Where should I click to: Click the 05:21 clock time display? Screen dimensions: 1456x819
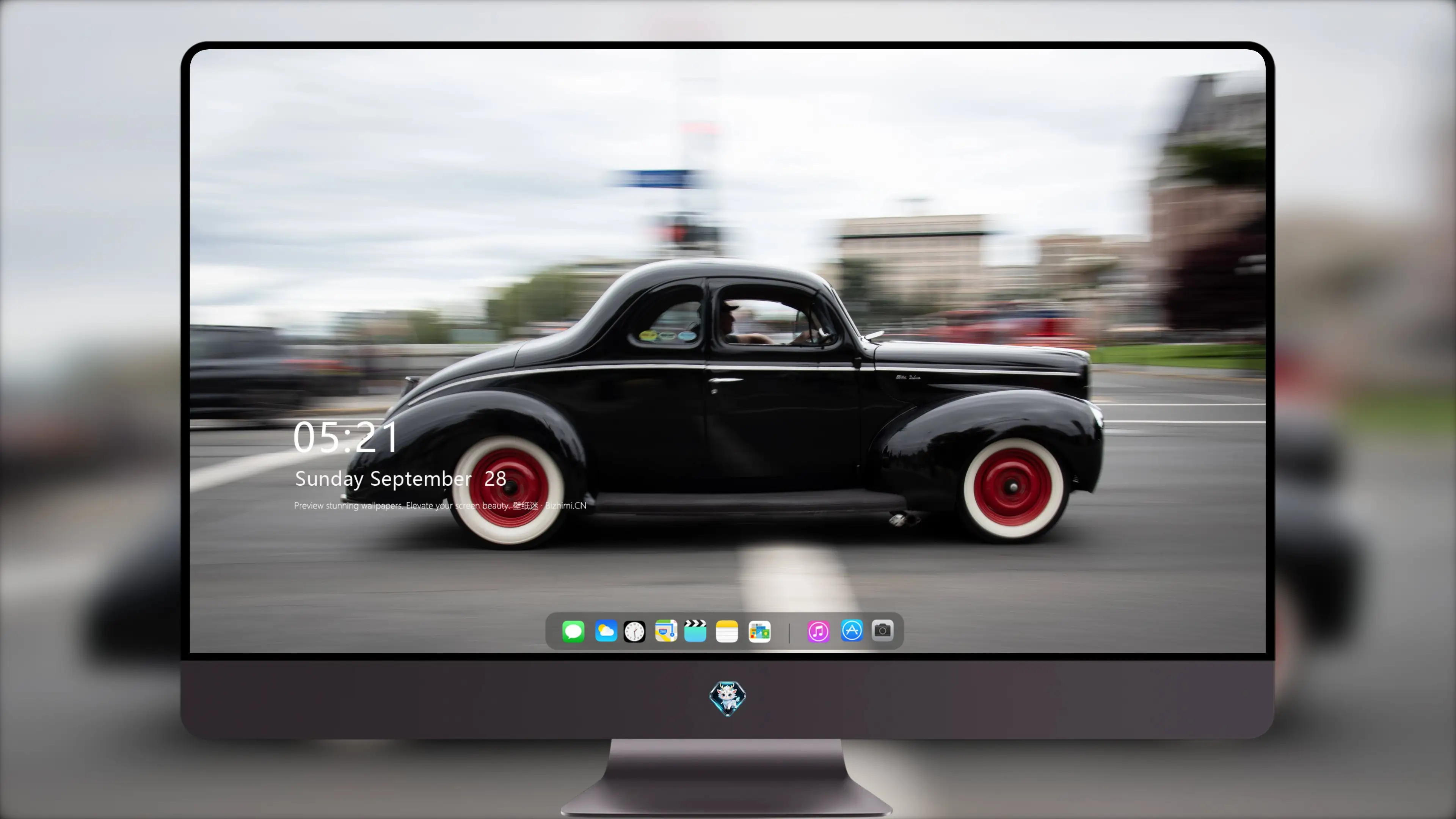point(345,437)
